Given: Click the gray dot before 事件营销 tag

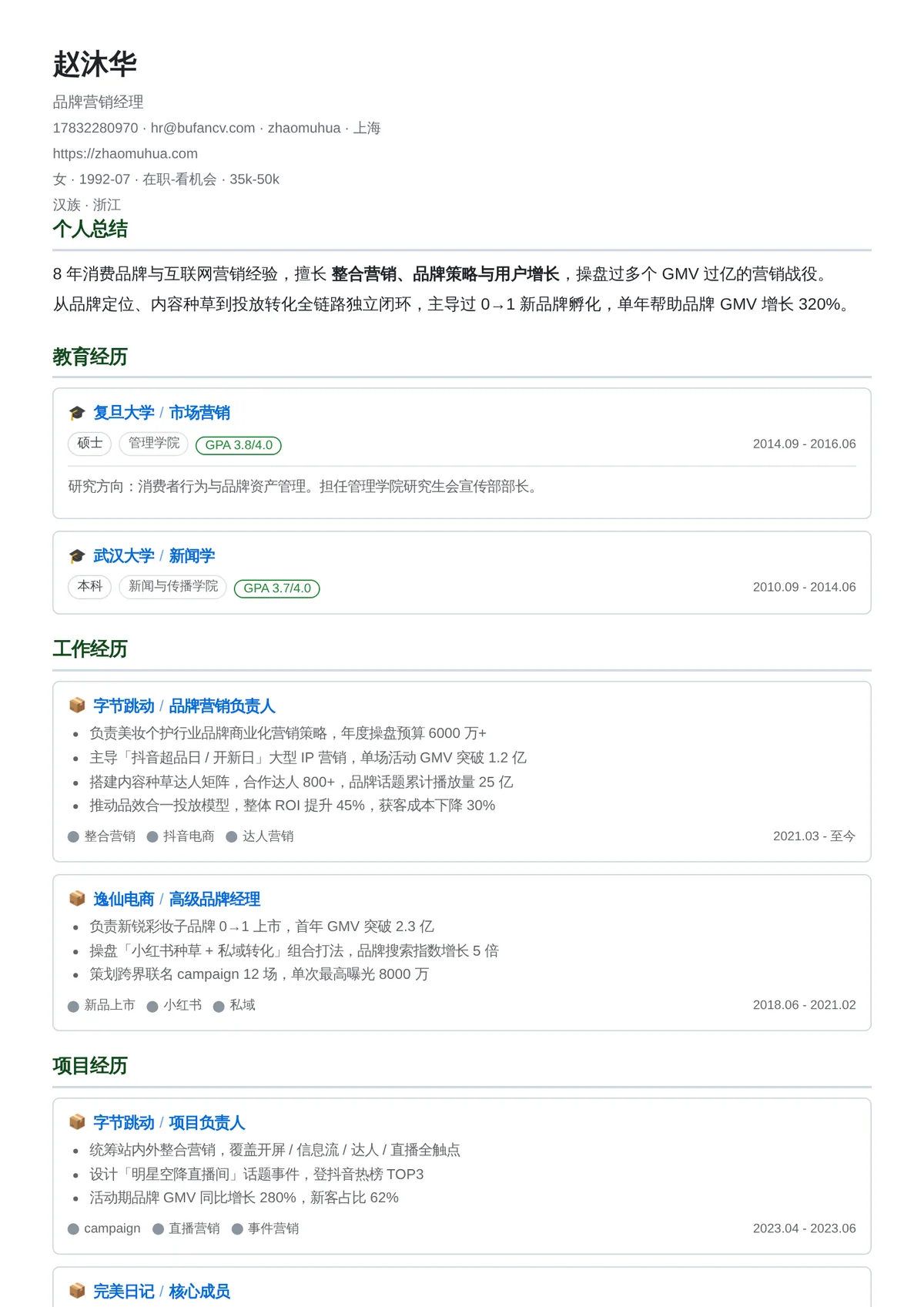Looking at the screenshot, I should pos(237,1229).
